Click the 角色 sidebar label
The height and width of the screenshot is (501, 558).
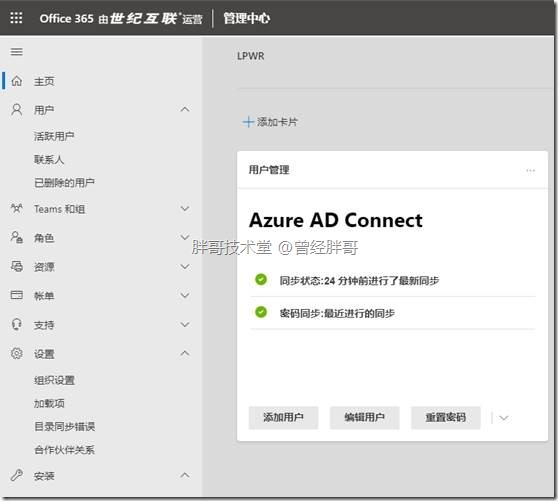44,238
